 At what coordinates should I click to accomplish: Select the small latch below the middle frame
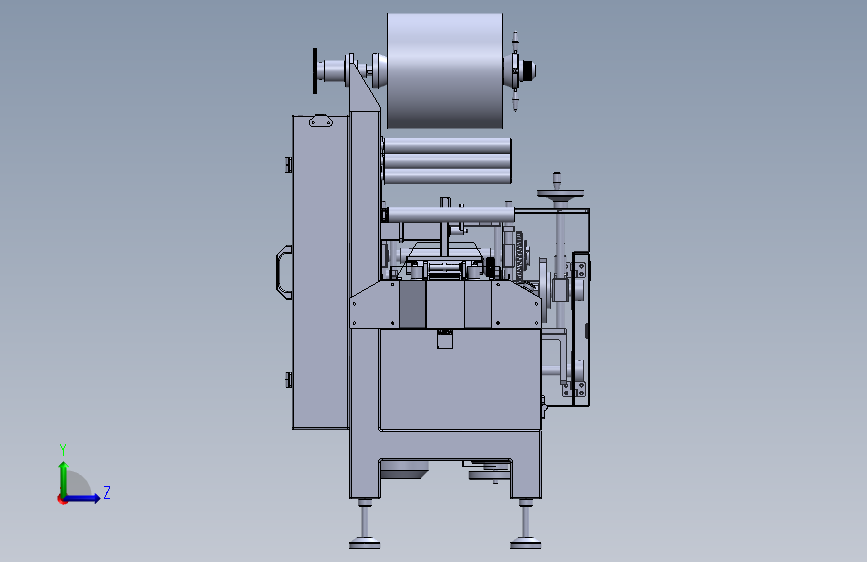point(445,339)
